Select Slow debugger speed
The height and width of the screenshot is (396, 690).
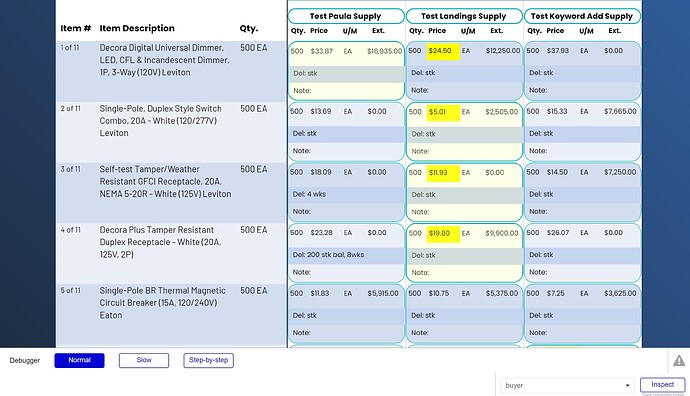[x=144, y=360]
